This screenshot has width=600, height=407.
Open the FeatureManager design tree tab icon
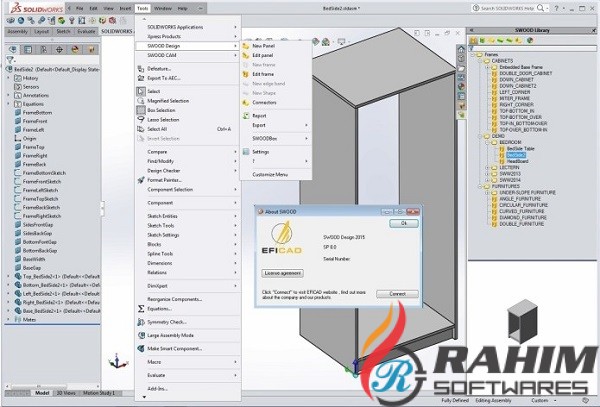point(13,49)
